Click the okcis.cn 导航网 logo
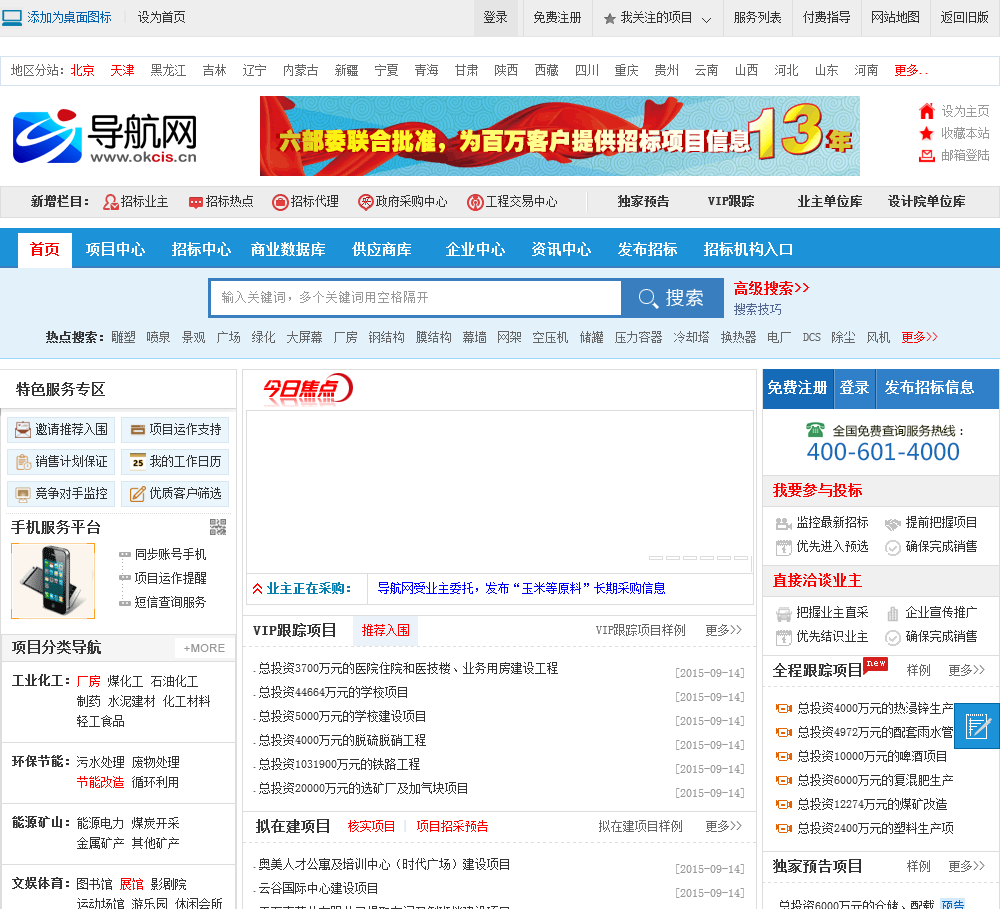This screenshot has width=1000, height=909. pyautogui.click(x=105, y=137)
